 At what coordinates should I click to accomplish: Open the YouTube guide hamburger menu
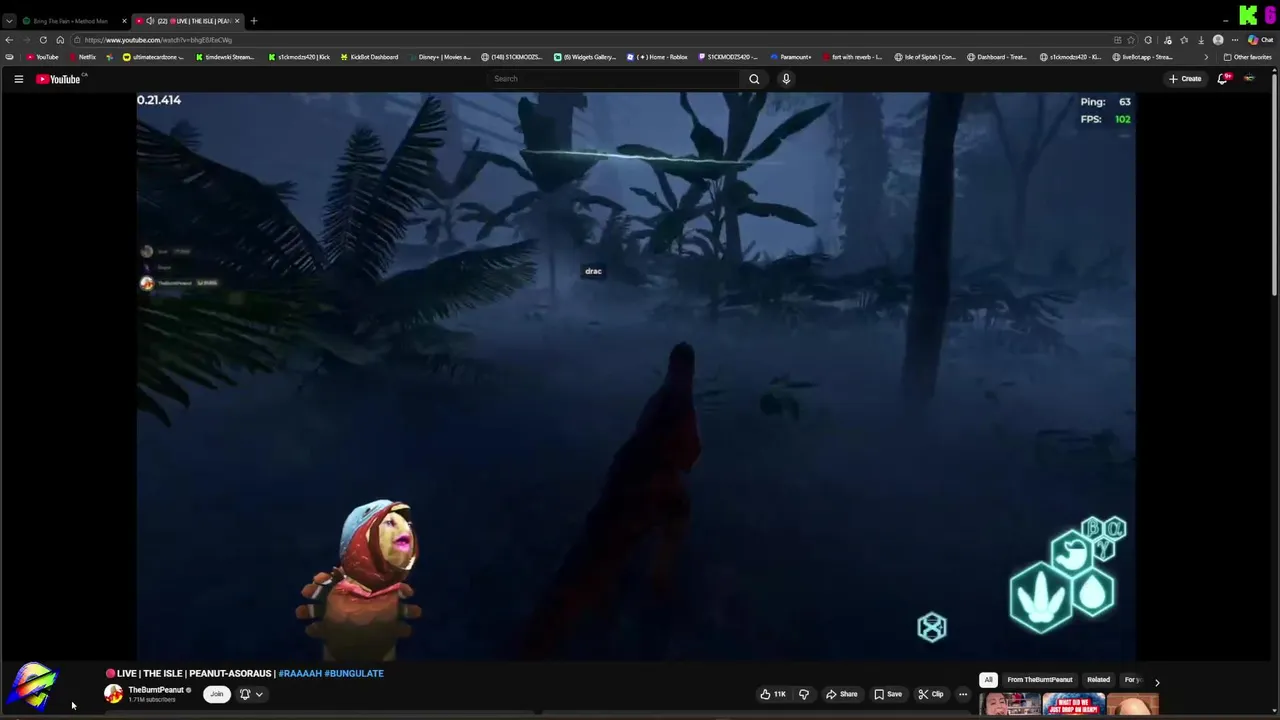pos(18,79)
